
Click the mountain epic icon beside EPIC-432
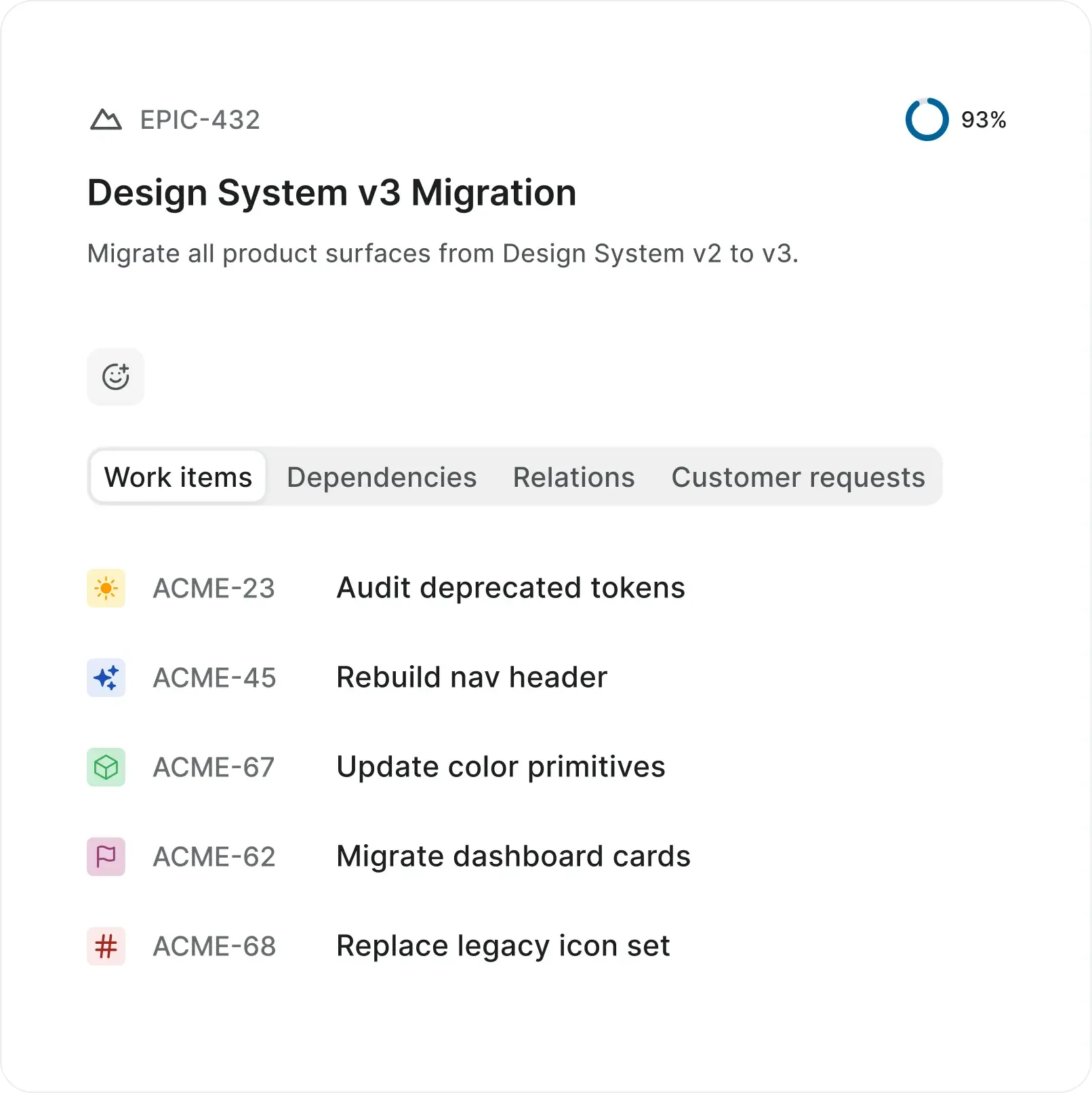(106, 120)
